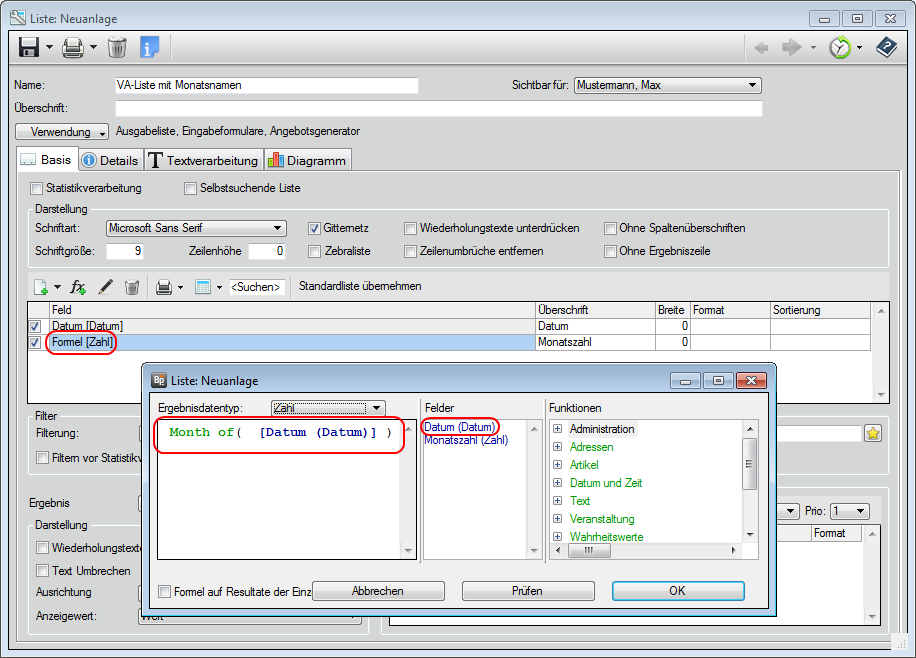Click the help book icon
This screenshot has width=916, height=658.
886,47
